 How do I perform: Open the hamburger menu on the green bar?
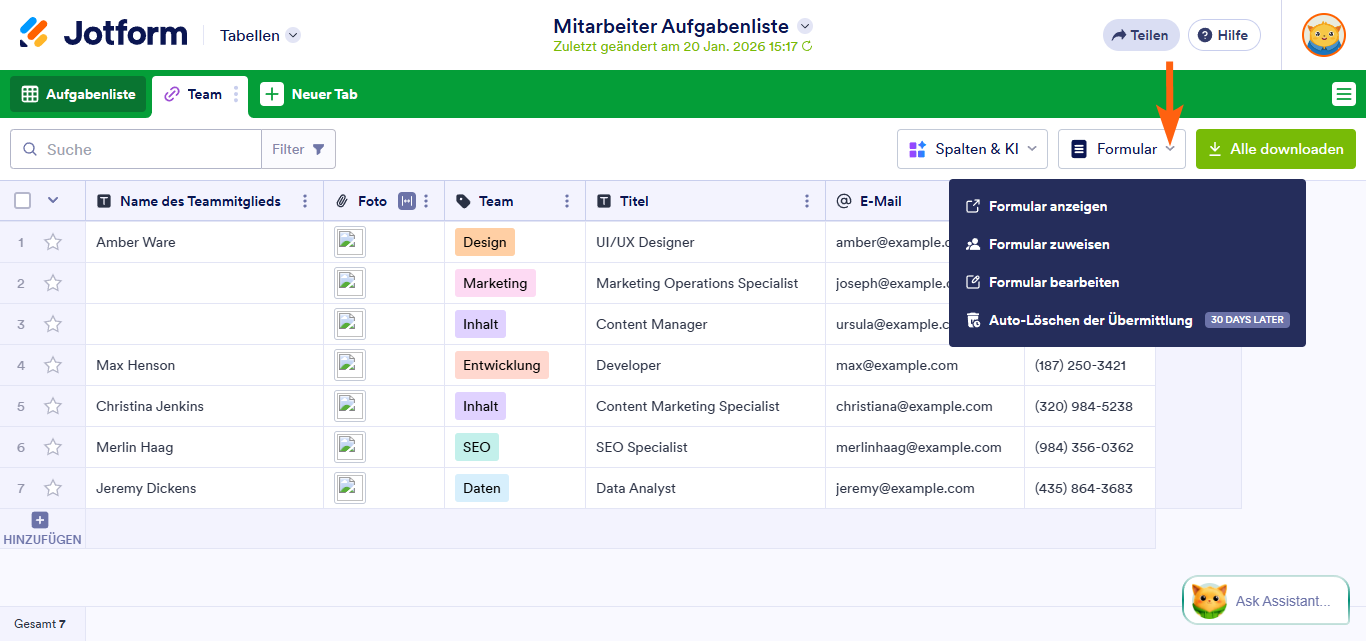point(1343,93)
